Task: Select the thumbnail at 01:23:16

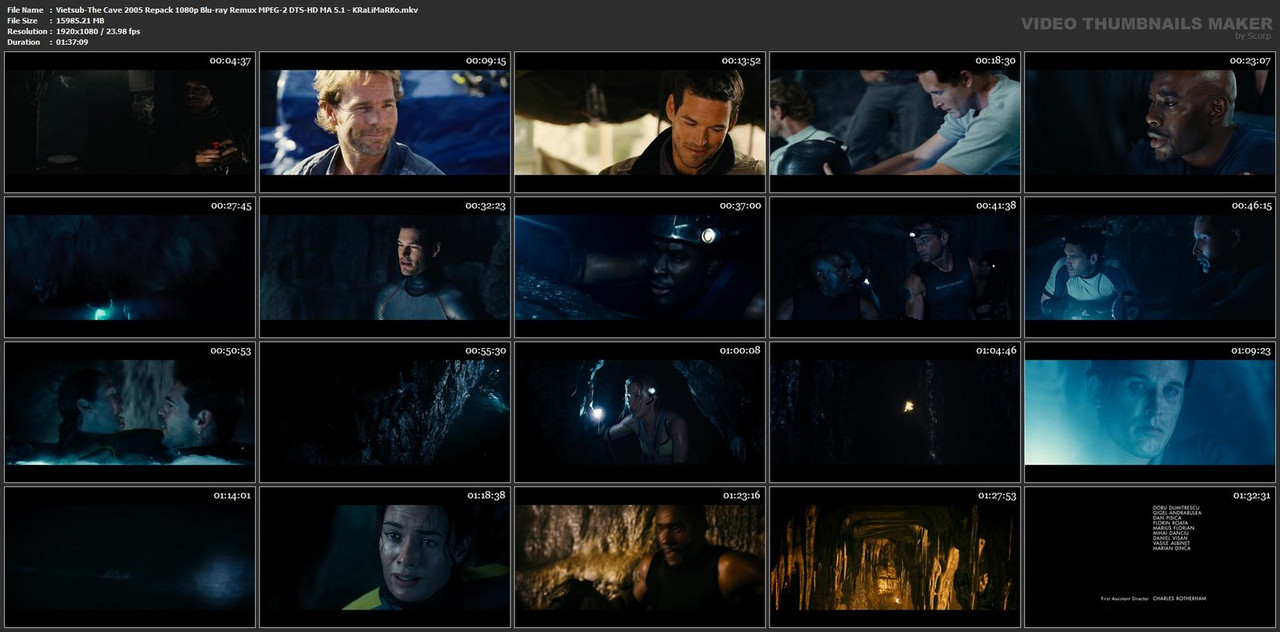Action: [640, 557]
